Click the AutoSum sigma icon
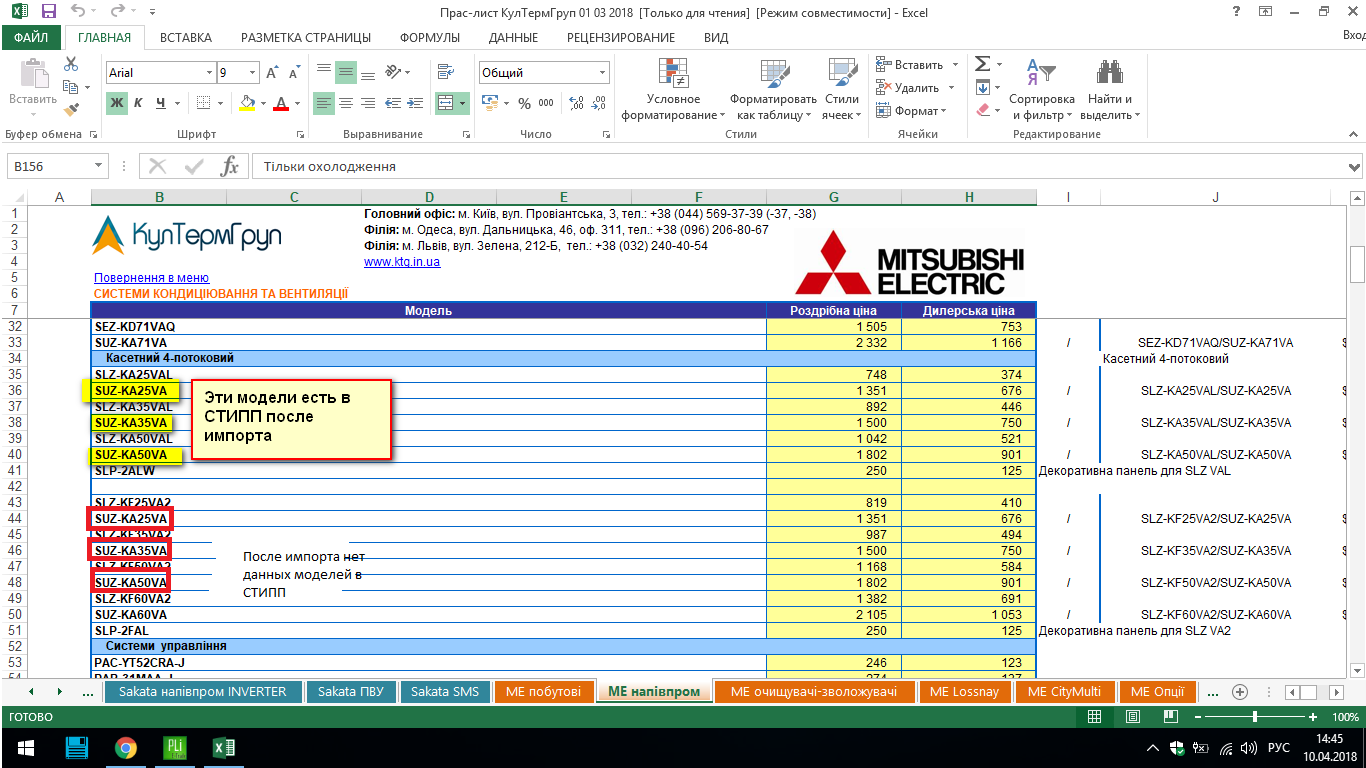The image size is (1366, 768). [x=982, y=64]
